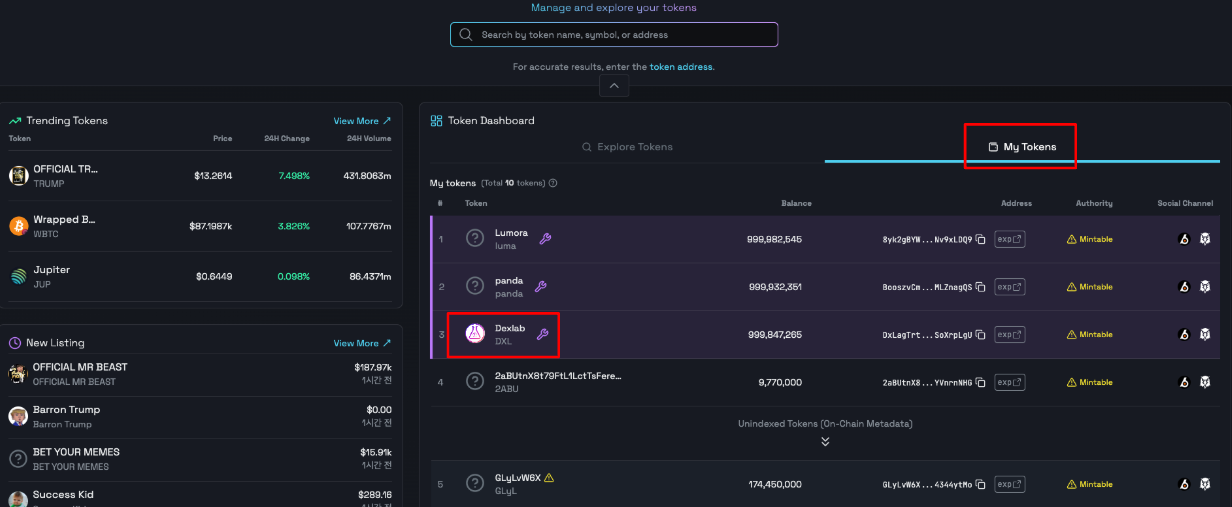Open manage wrench for Dexlab token
Viewport: 1232px width, 507px height.
coord(543,334)
